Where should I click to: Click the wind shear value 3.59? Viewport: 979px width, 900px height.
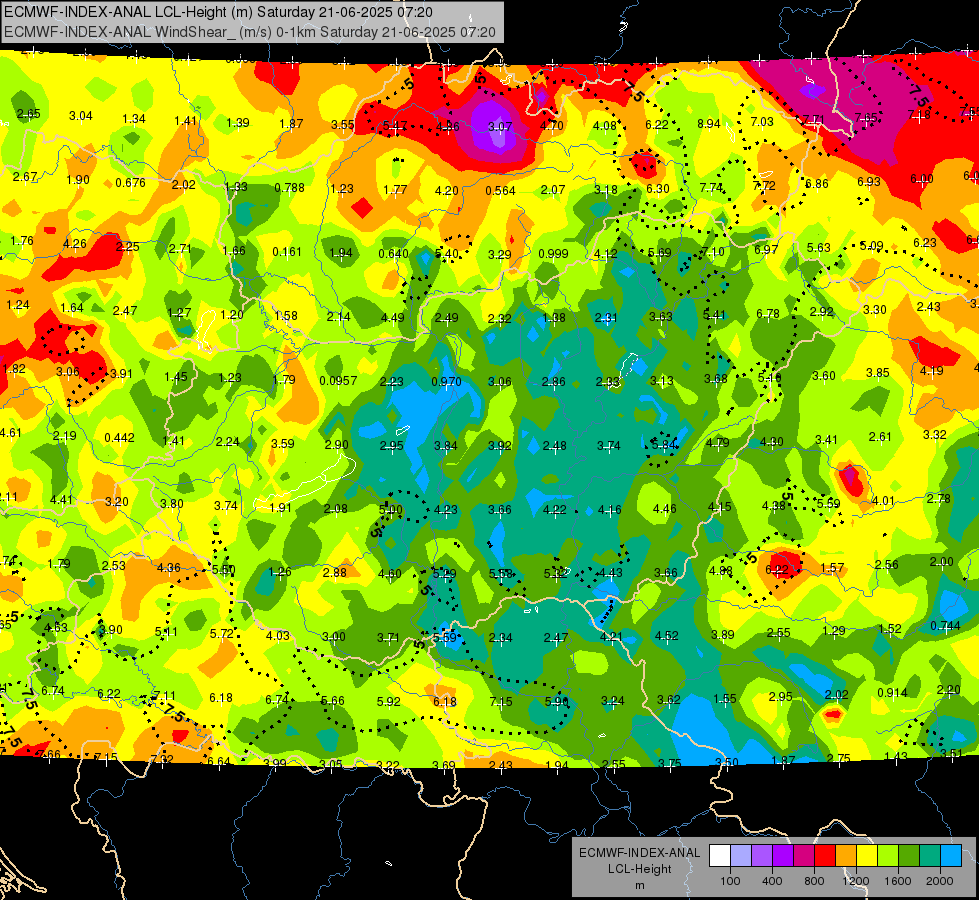pyautogui.click(x=282, y=443)
